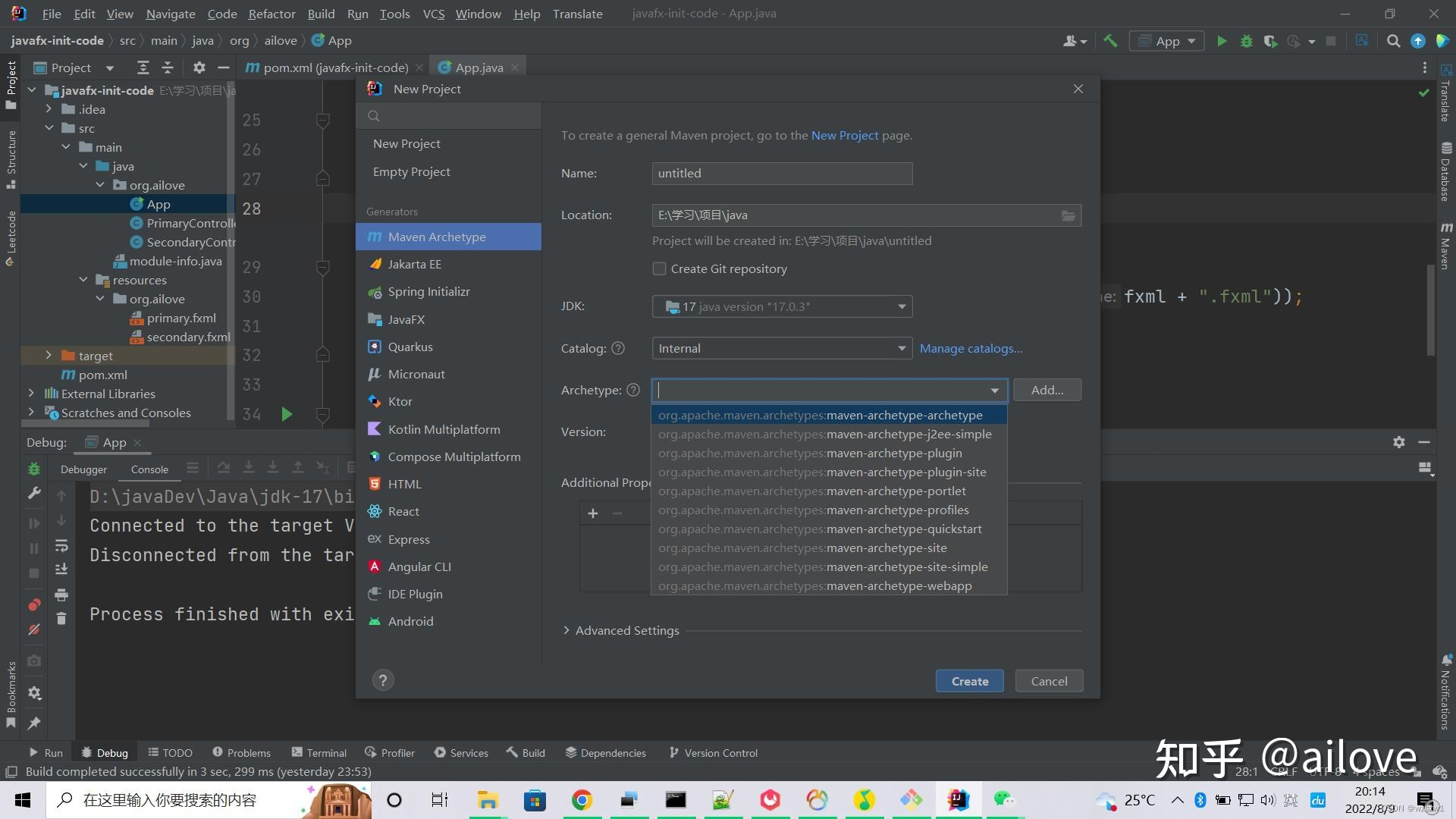
Task: Open debug panel settings gear icon
Action: [1399, 442]
